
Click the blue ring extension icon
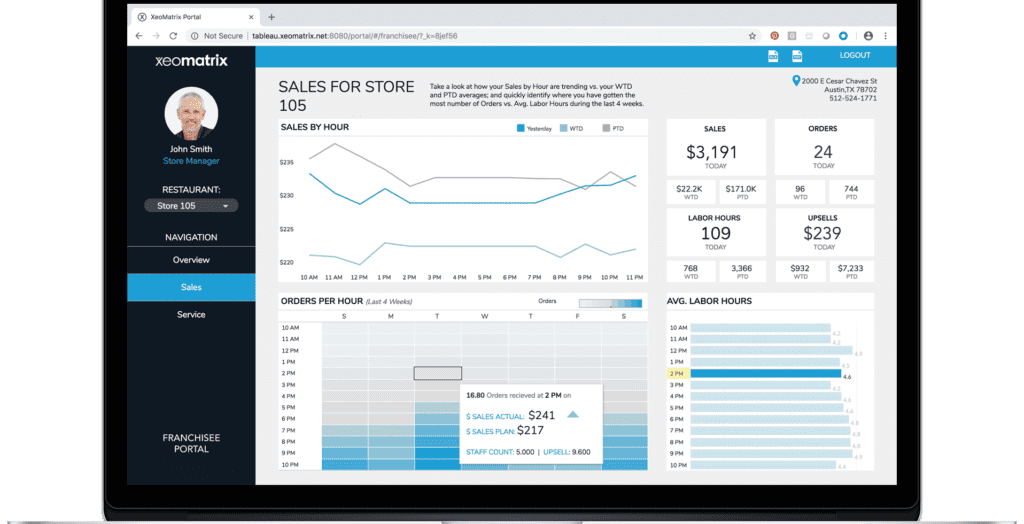tap(843, 36)
